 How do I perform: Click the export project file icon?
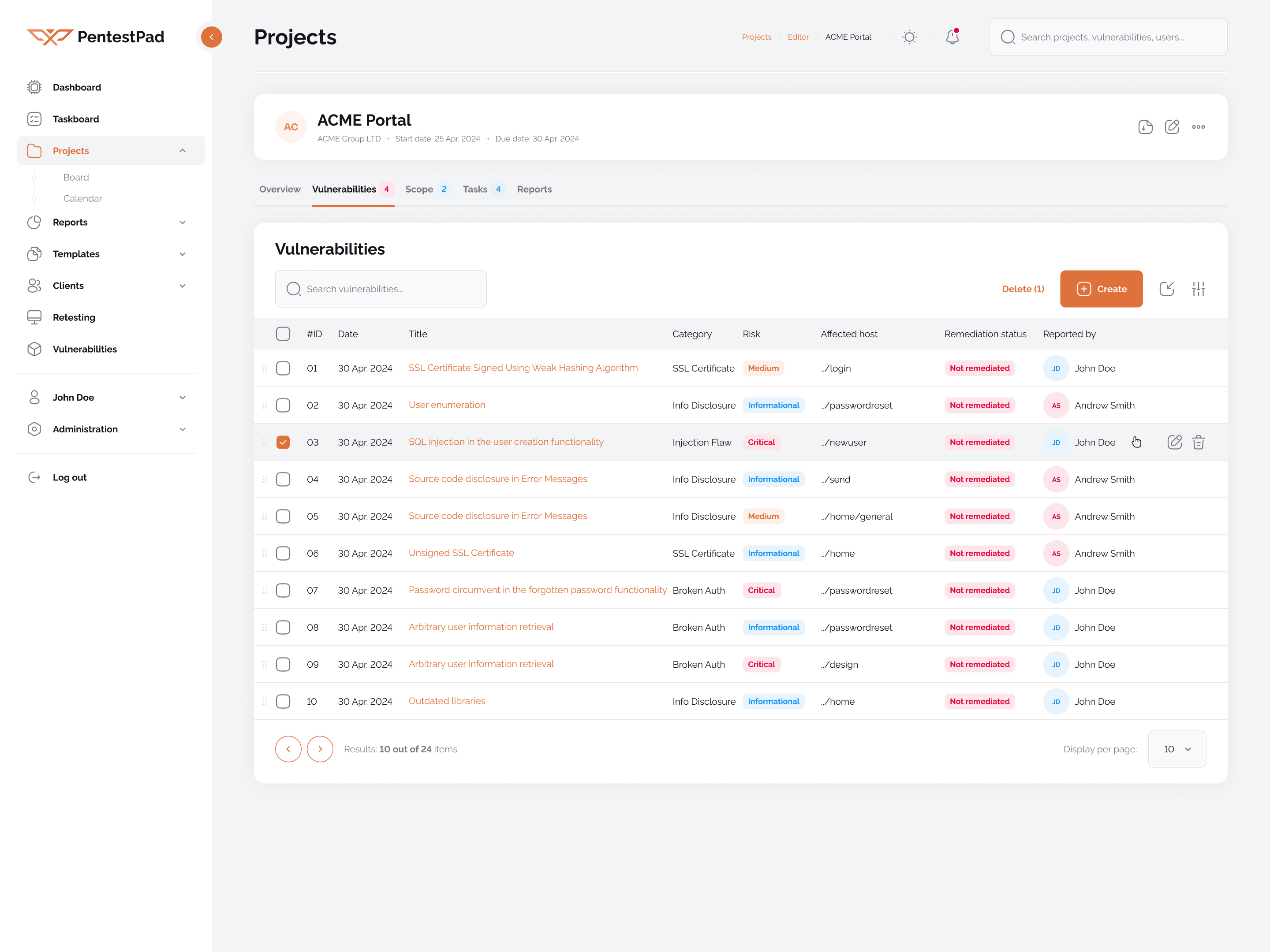point(1145,127)
